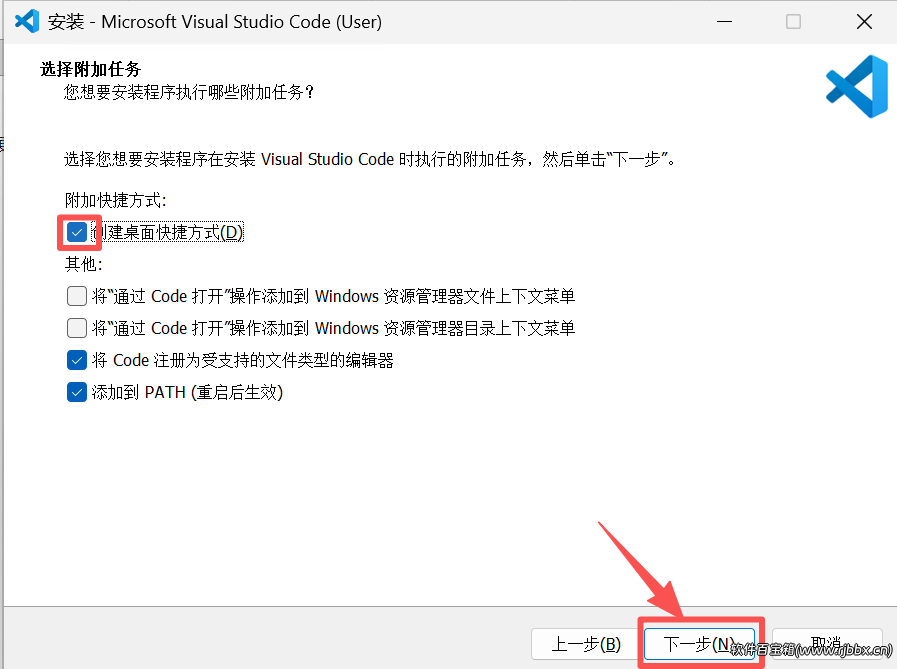Click the large VS Code logo

pos(856,86)
